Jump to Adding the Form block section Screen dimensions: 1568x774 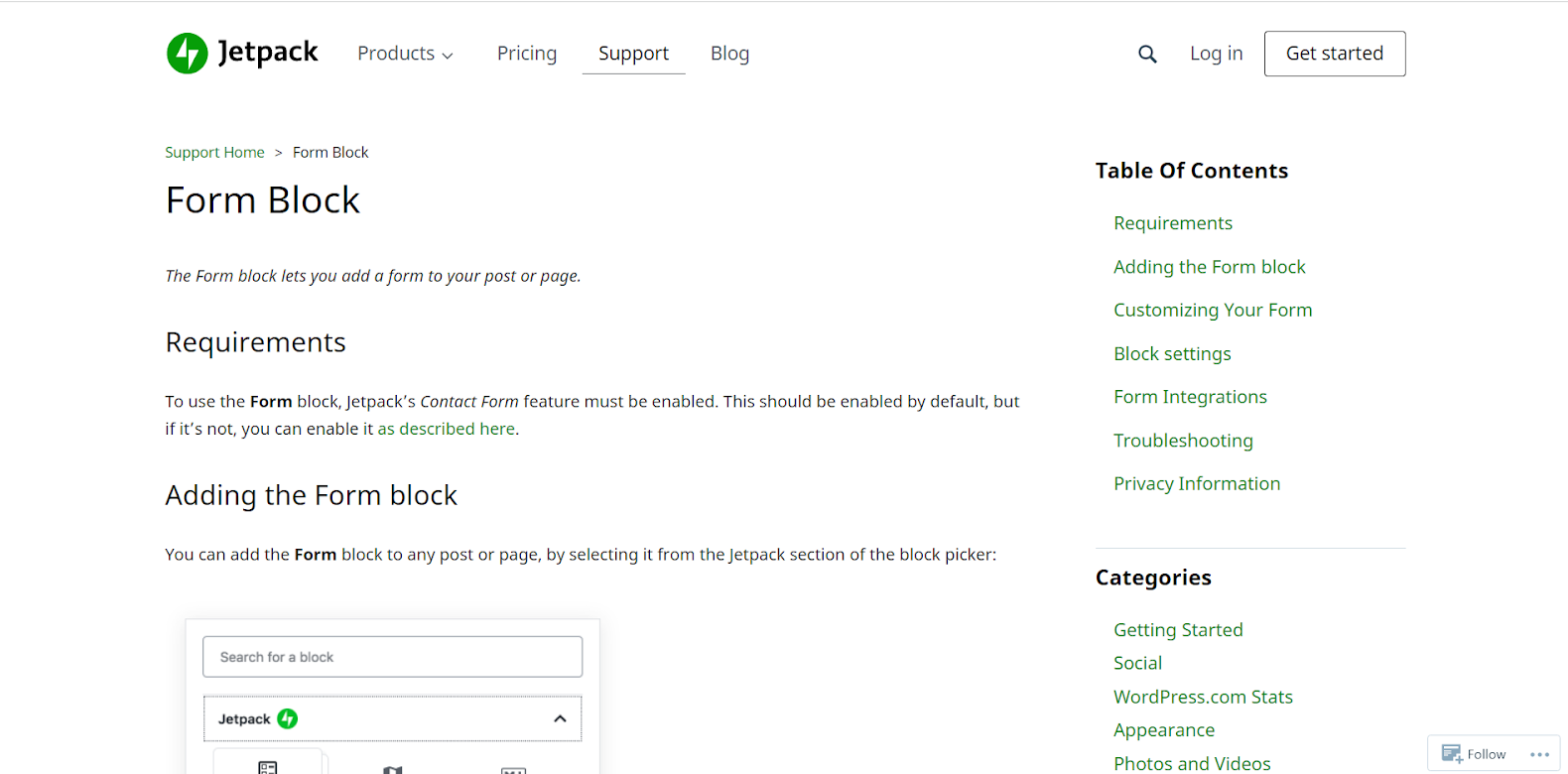pos(1209,267)
